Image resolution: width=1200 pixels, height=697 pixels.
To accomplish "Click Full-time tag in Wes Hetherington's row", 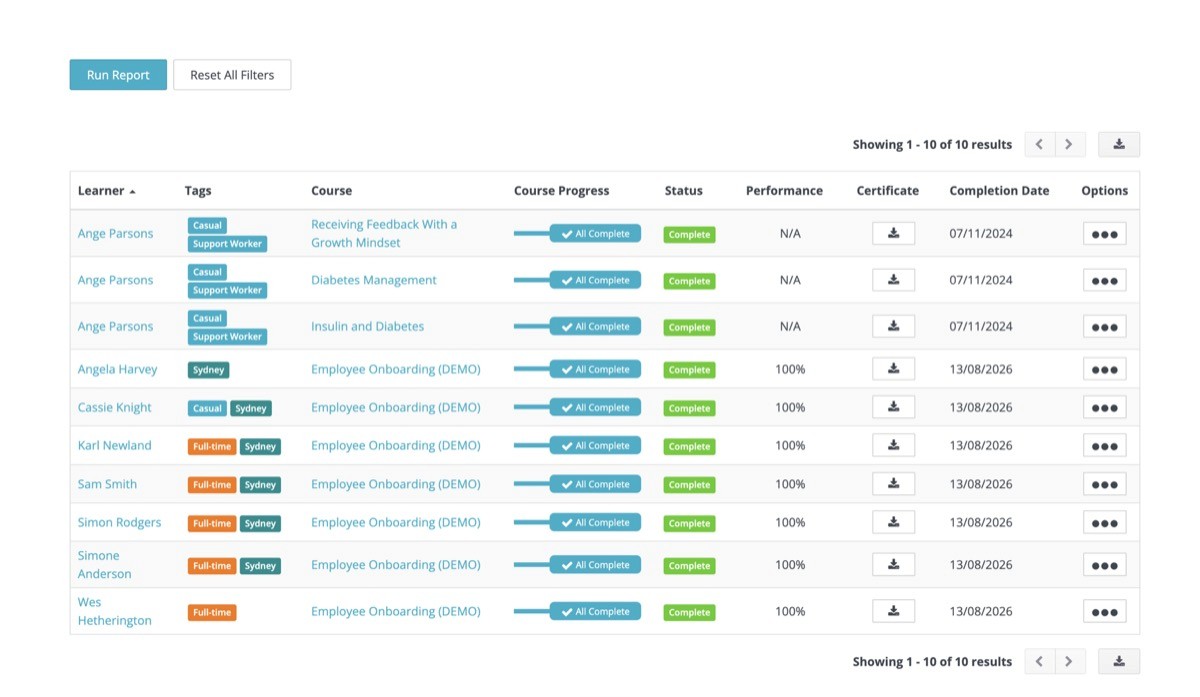I will (212, 612).
